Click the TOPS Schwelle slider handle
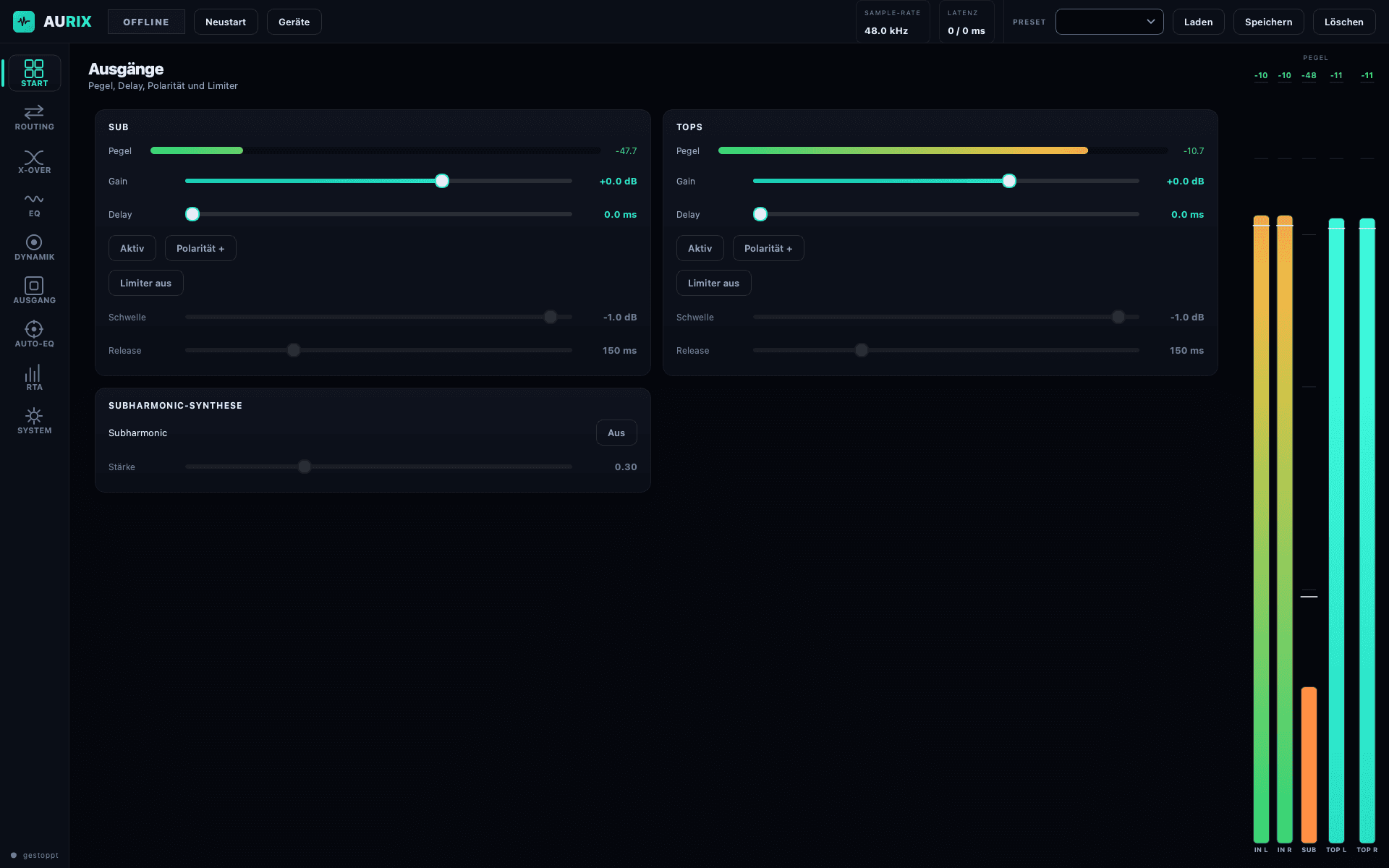Image resolution: width=1389 pixels, height=868 pixels. [1118, 317]
